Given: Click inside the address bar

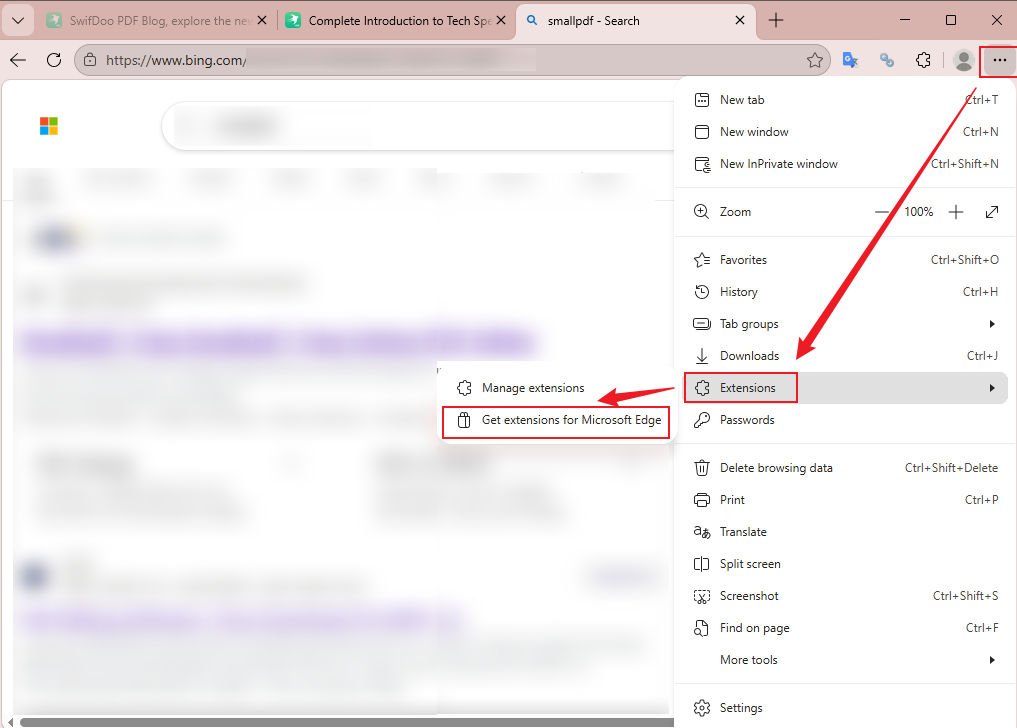Looking at the screenshot, I should point(400,59).
